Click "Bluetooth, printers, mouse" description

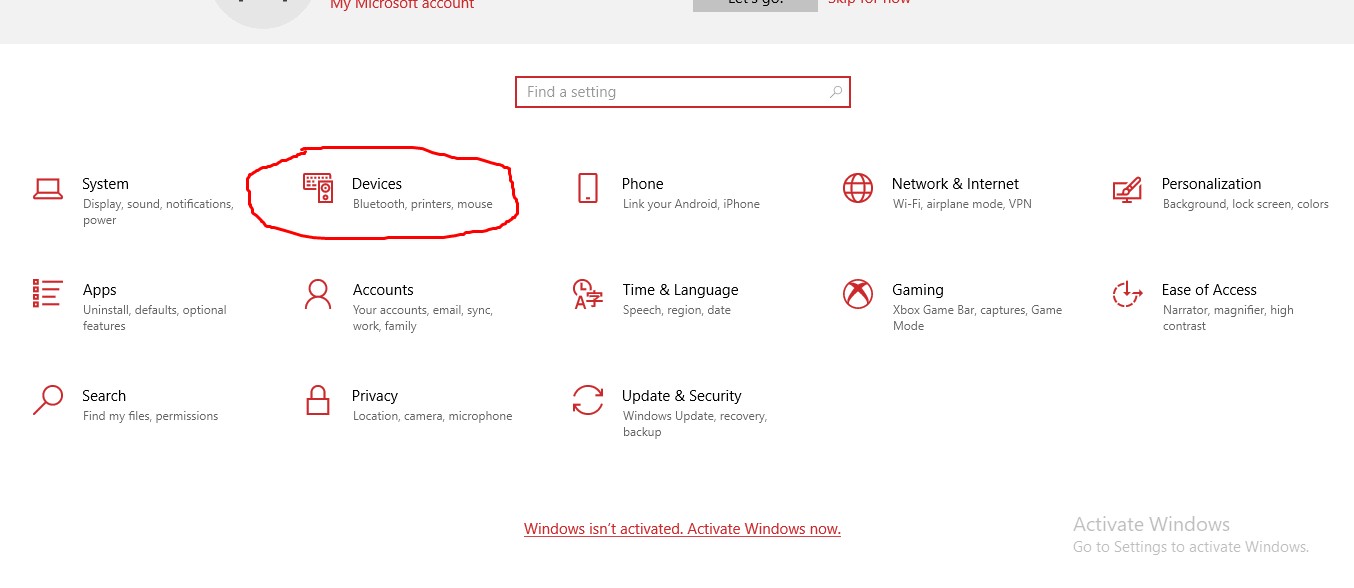(x=423, y=204)
